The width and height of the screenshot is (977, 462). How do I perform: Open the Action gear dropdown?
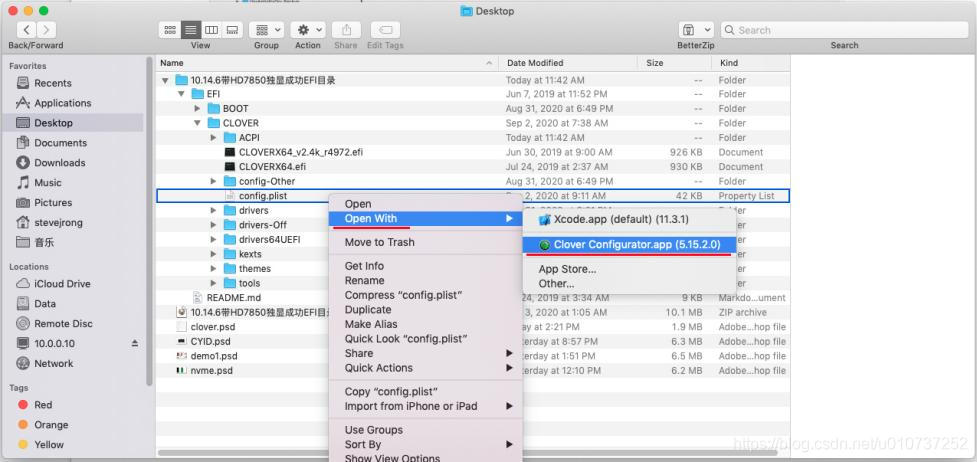308,29
